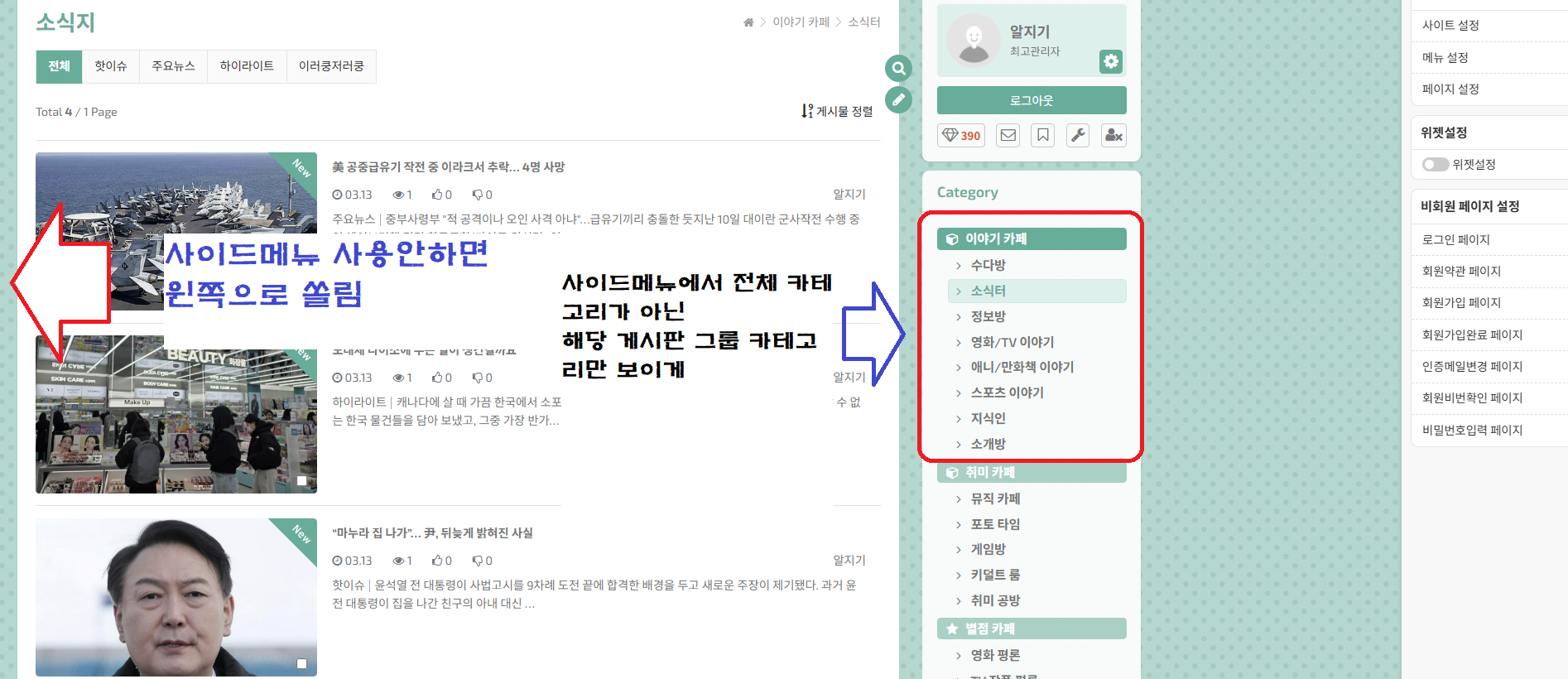This screenshot has height=679, width=1568.
Task: Toggle the 위젯설정 switch
Action: (x=1435, y=165)
